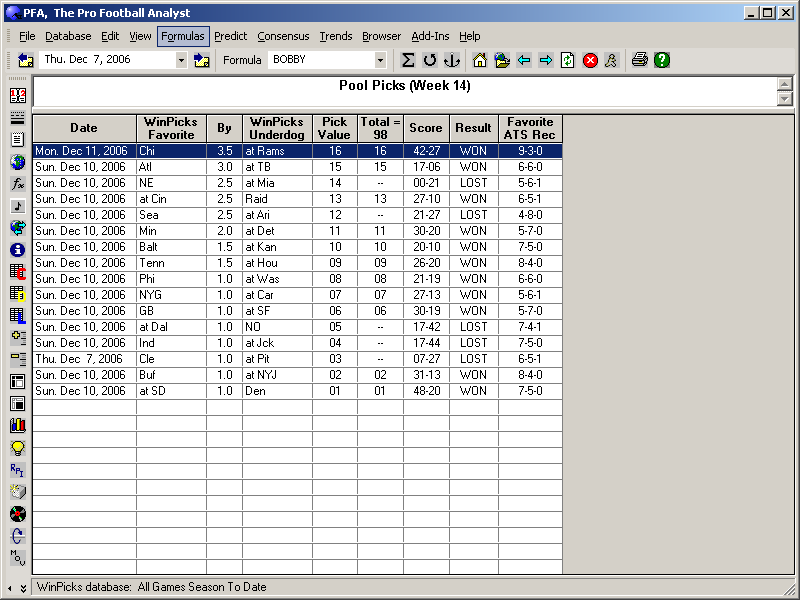Click the score cell 48-20
Viewport: 800px width, 600px height.
427,391
